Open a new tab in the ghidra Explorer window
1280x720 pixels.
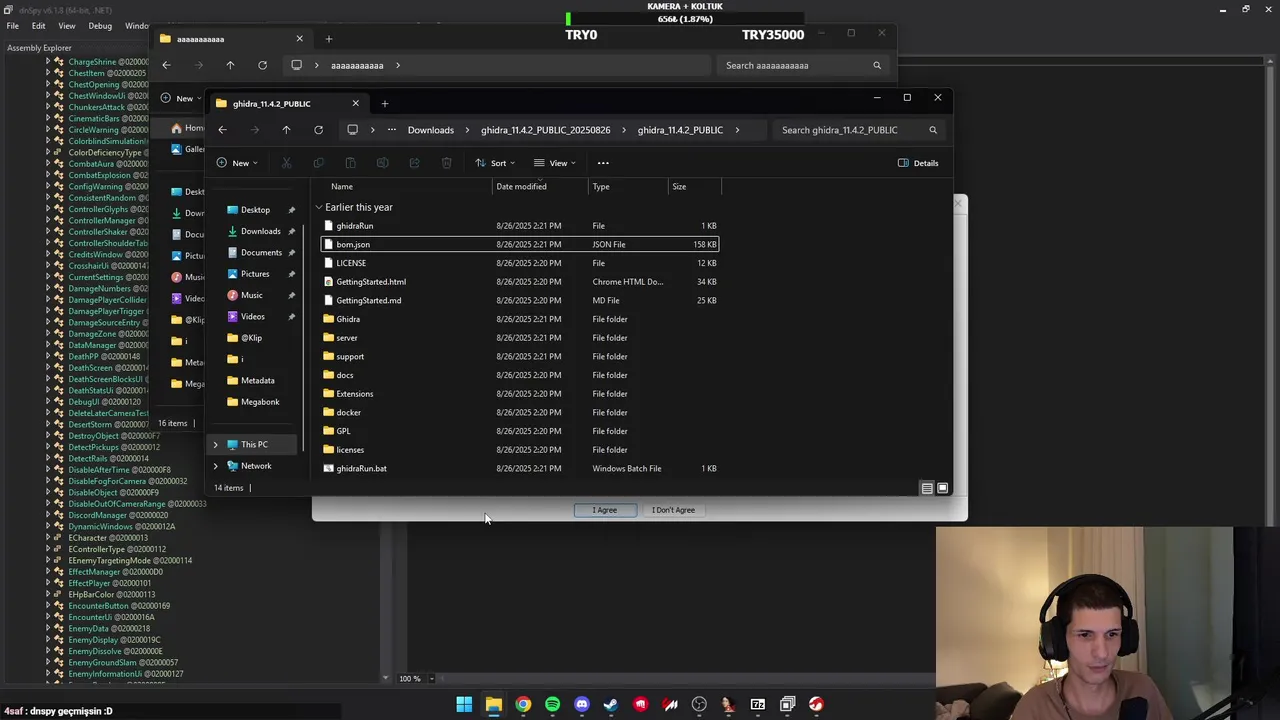pos(384,103)
